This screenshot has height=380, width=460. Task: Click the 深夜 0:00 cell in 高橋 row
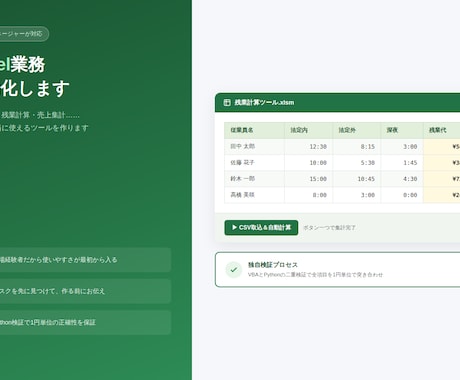[402, 195]
